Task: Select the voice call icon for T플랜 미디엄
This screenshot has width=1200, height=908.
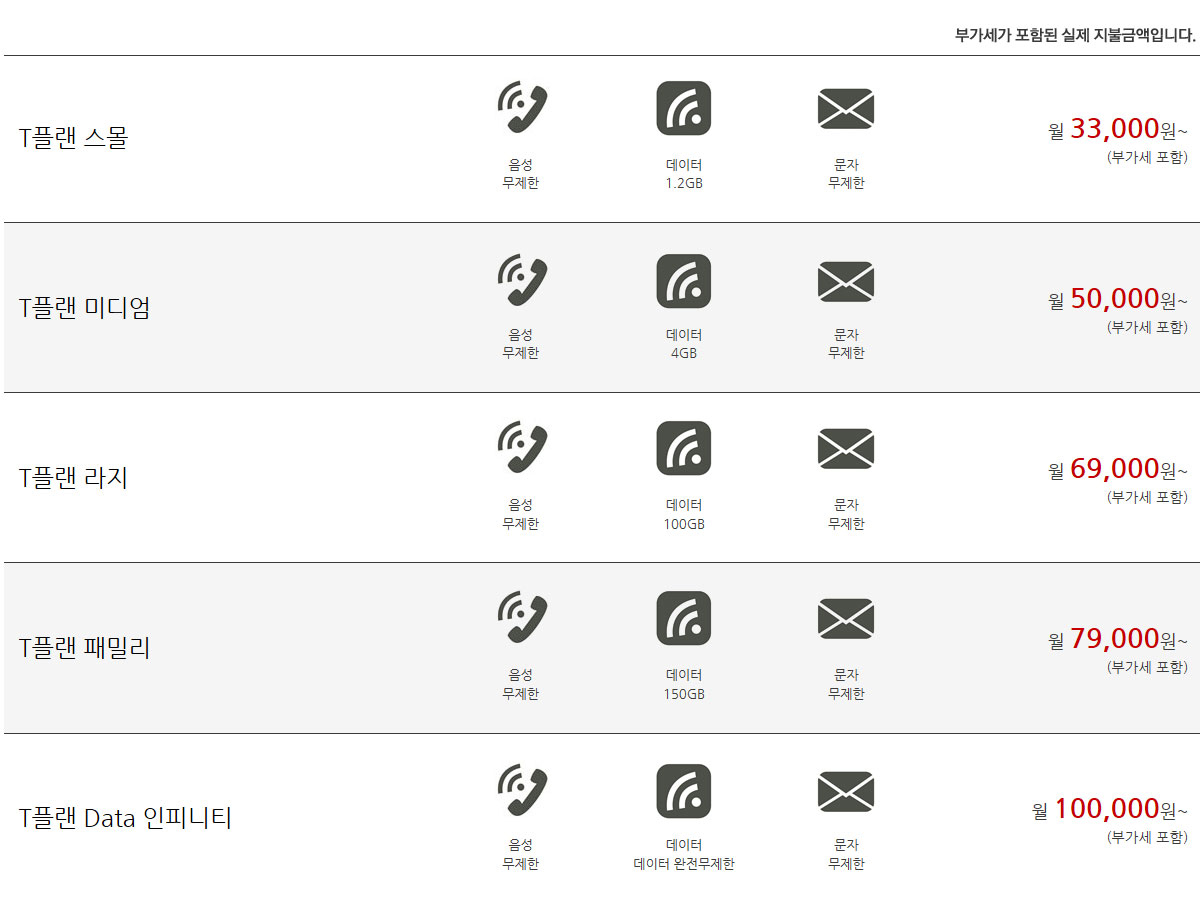Action: click(x=522, y=281)
